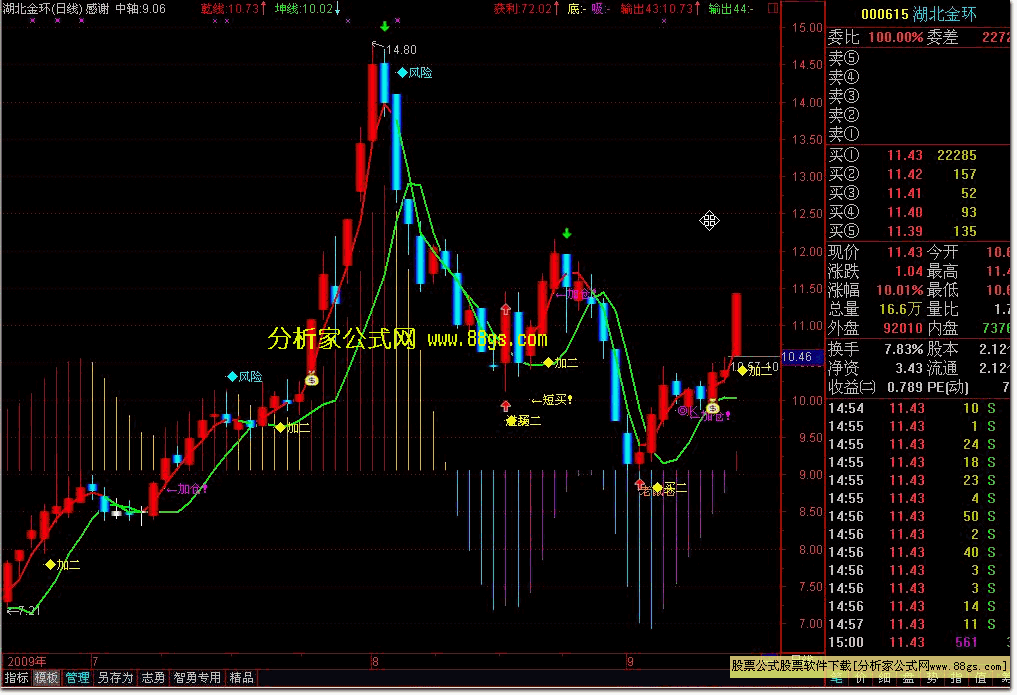The height and width of the screenshot is (695, 1017).
Task: Click the 净资 3.43 value
Action: [x=909, y=368]
